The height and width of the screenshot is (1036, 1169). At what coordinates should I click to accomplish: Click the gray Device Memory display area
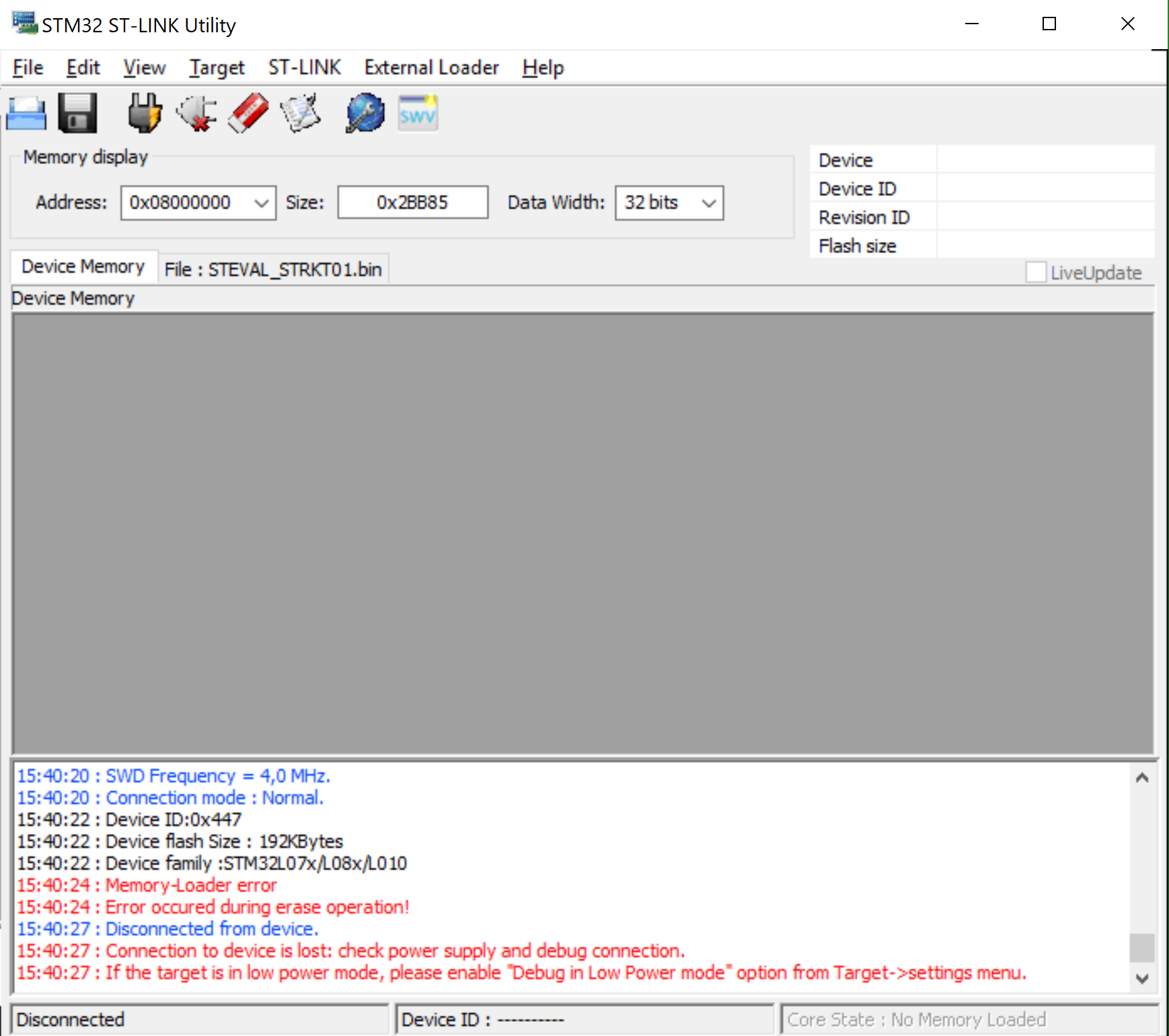pos(582,533)
